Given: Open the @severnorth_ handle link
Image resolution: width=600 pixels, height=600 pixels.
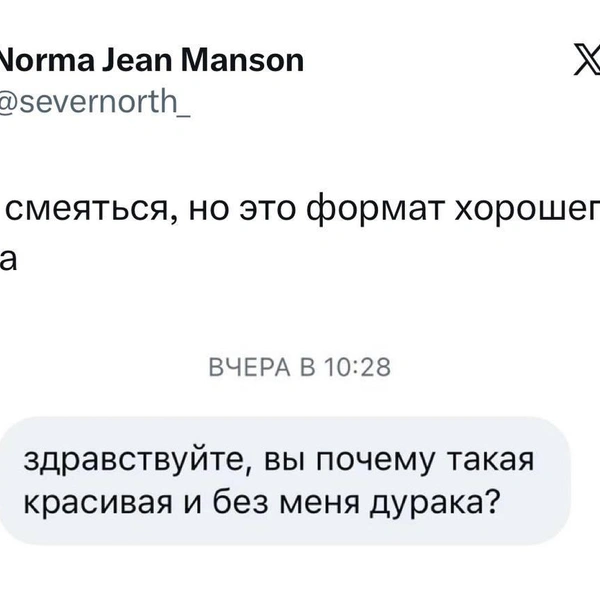Looking at the screenshot, I should [x=95, y=102].
